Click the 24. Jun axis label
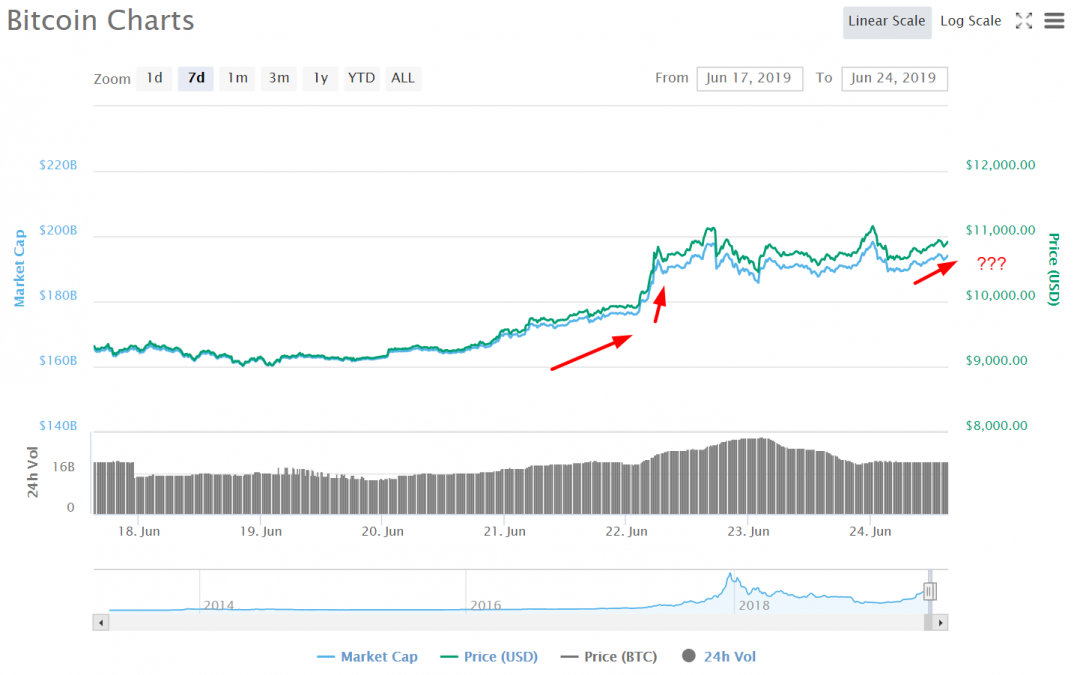This screenshot has height=675, width=1080. 870,532
